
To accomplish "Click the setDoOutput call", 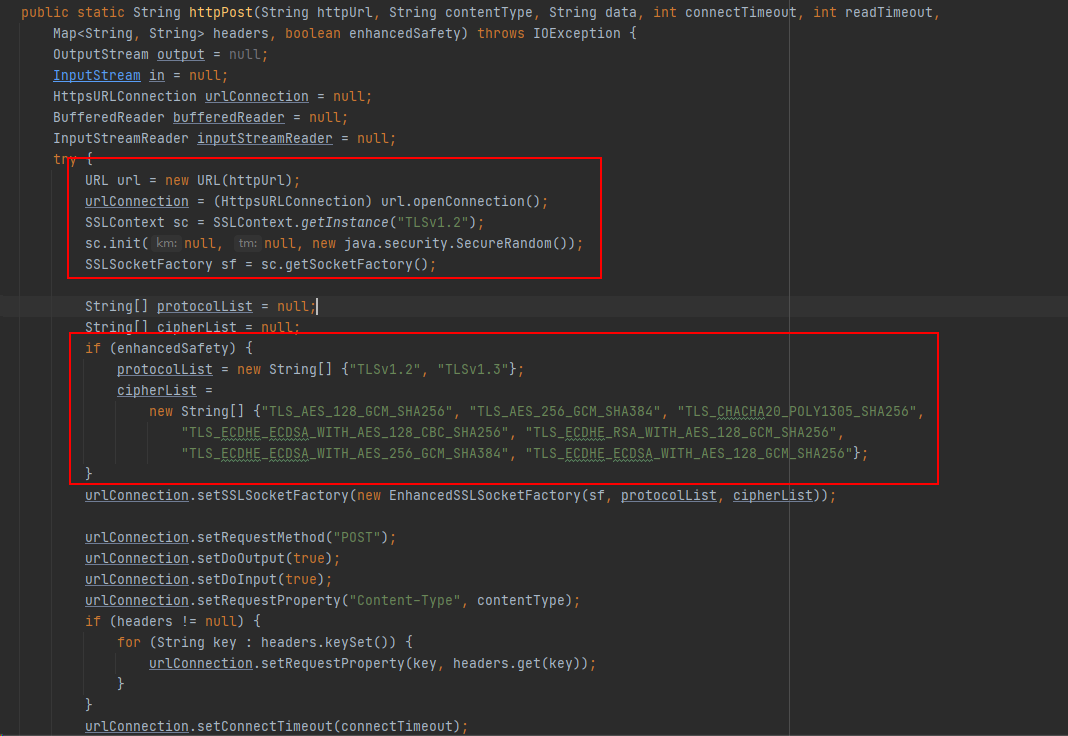I will tap(241, 558).
